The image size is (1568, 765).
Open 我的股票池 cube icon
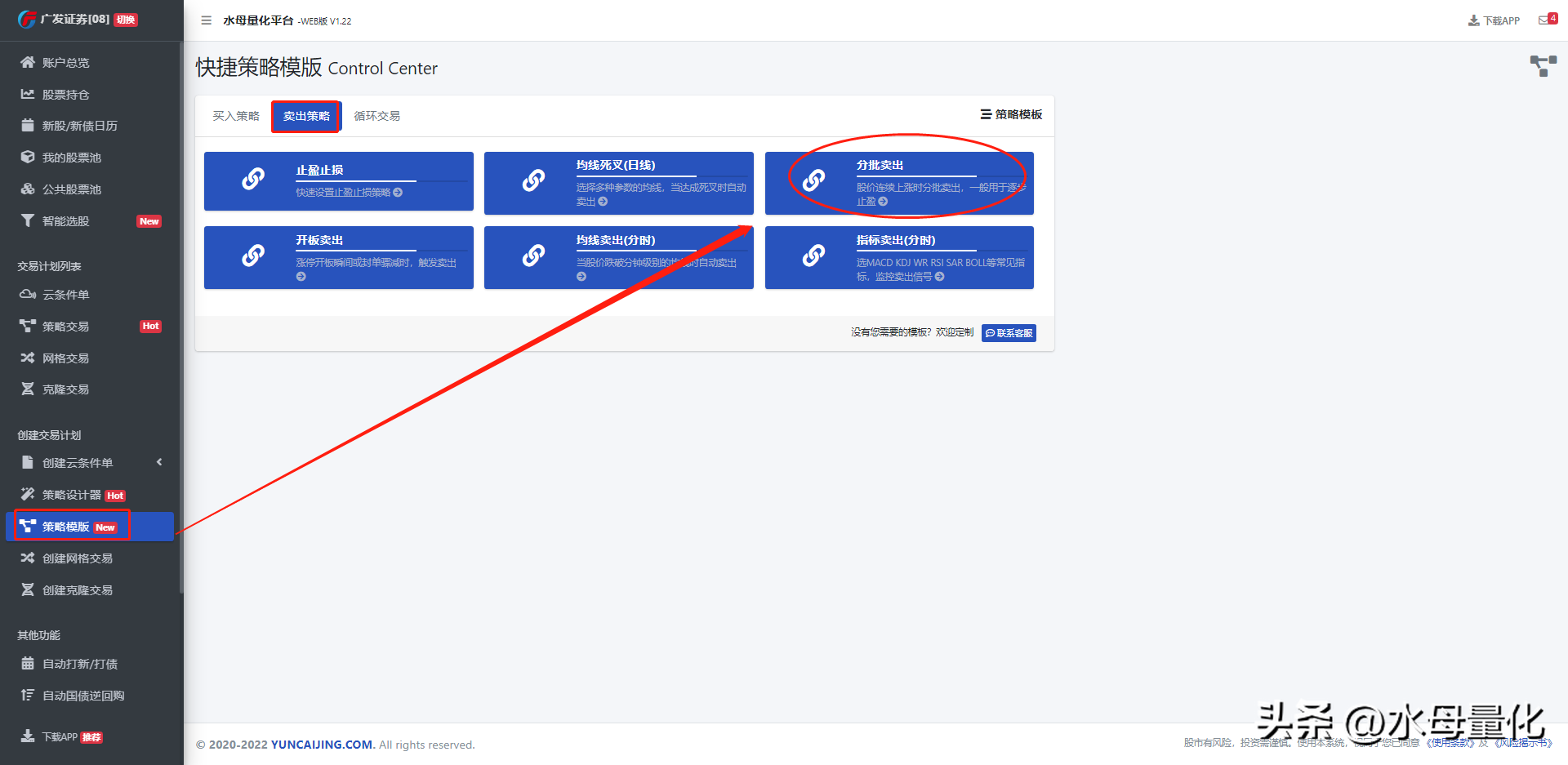(28, 157)
